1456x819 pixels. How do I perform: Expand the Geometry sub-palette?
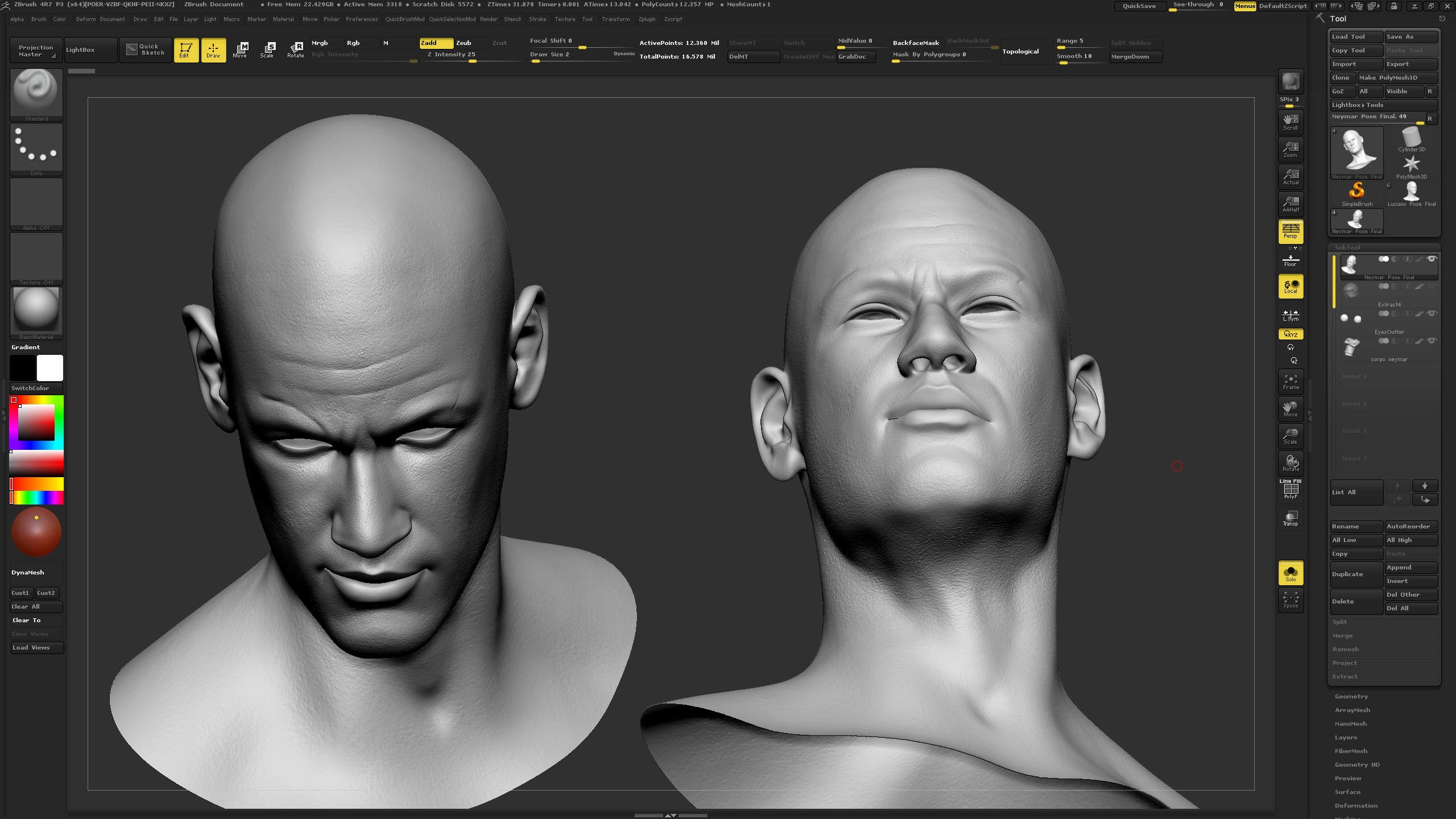tap(1351, 696)
